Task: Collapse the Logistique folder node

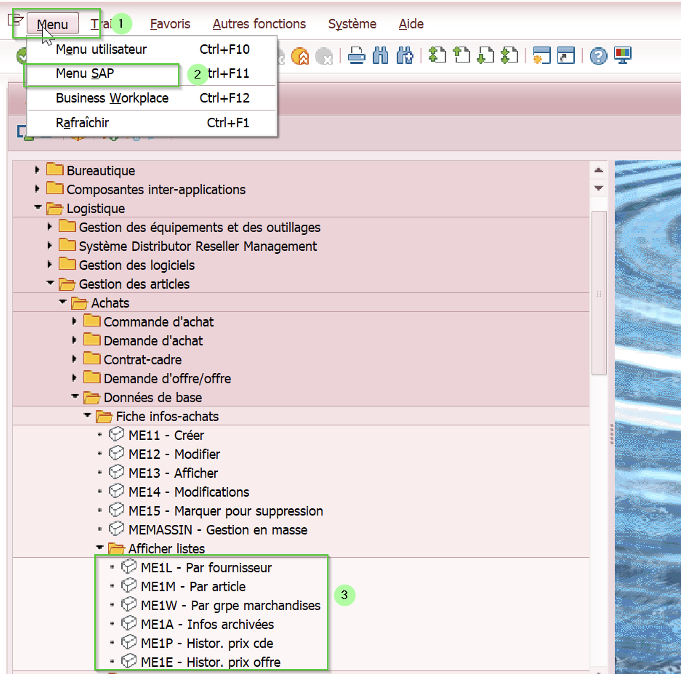Action: (x=38, y=209)
